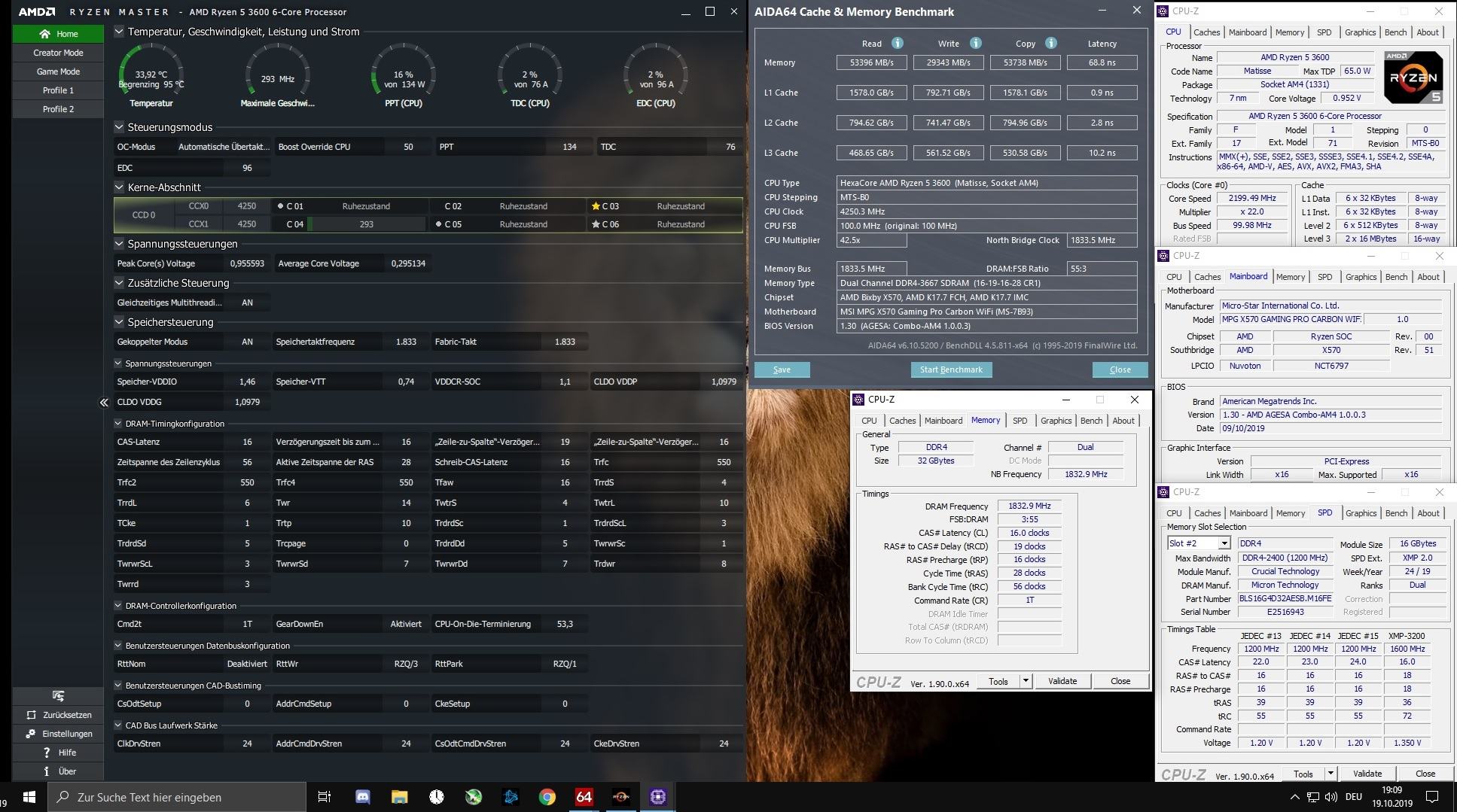Open the Home view in Ryzen Master

pyautogui.click(x=58, y=34)
